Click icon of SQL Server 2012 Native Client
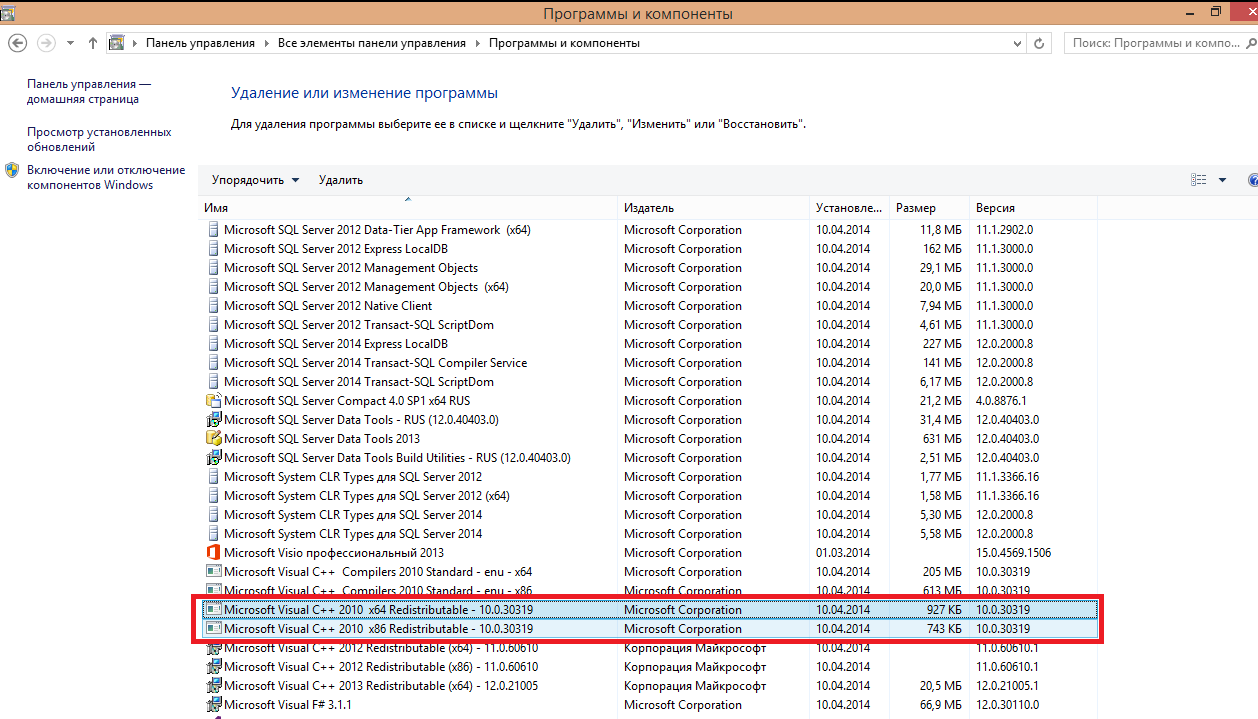Image resolution: width=1258 pixels, height=719 pixels. point(213,306)
